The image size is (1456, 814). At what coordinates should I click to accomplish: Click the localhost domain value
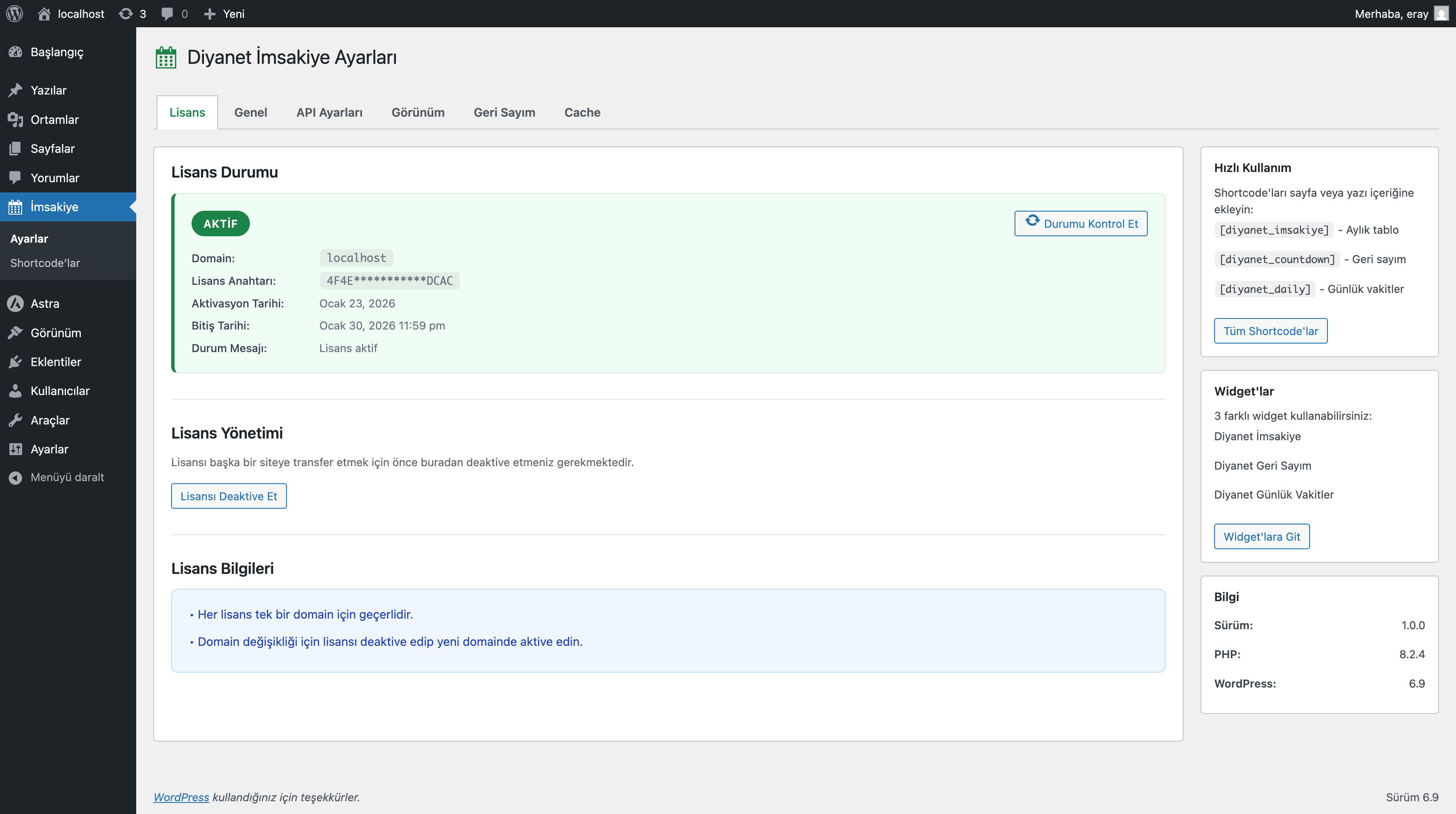pyautogui.click(x=356, y=258)
